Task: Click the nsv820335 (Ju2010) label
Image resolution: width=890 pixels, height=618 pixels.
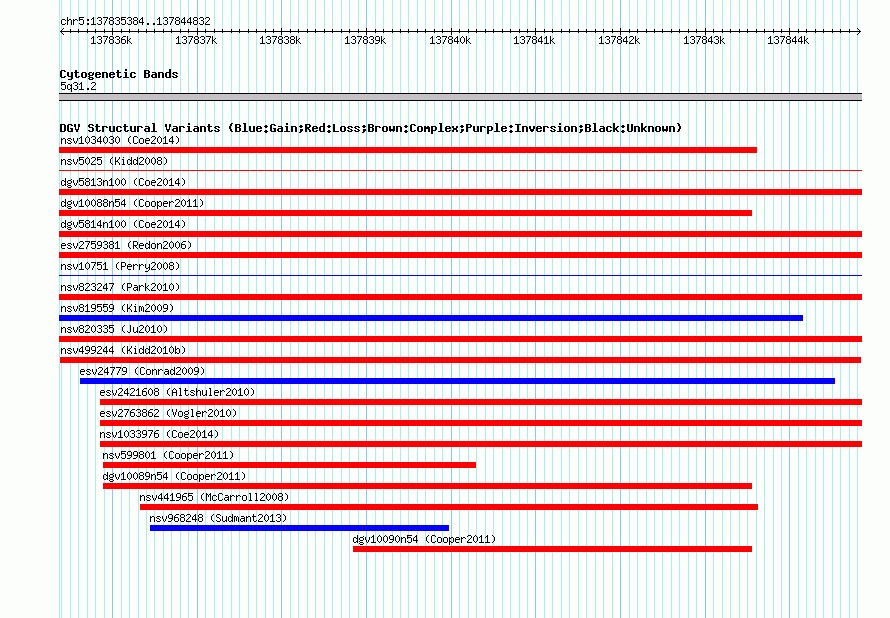Action: 114,329
